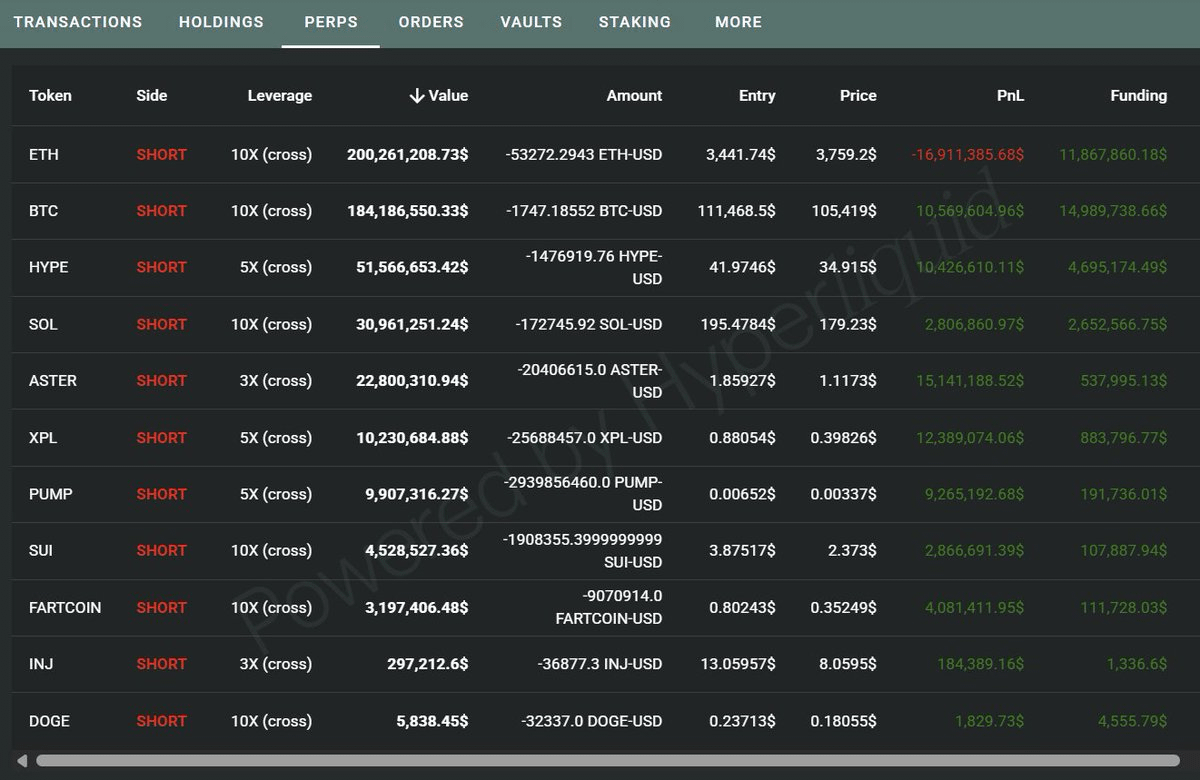Click SUI position value 4,528,527.36$
This screenshot has height=780, width=1200.
(x=417, y=551)
